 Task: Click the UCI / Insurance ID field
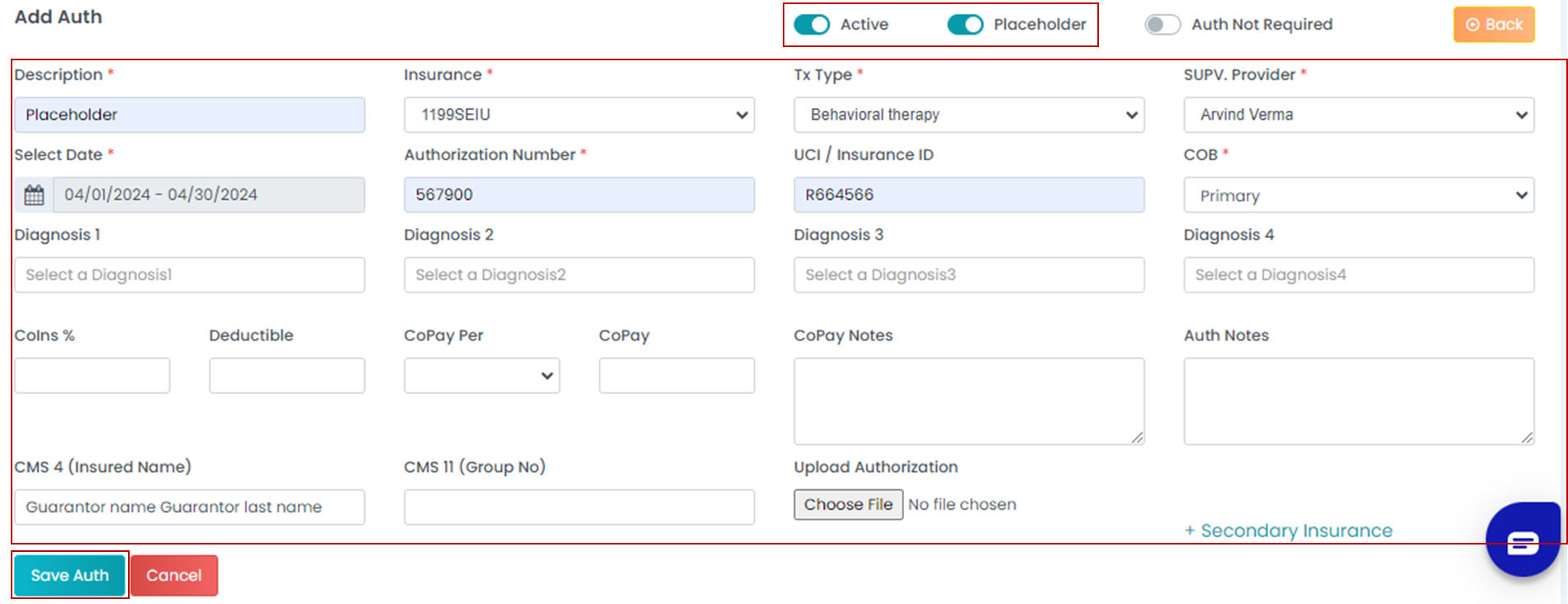tap(969, 195)
